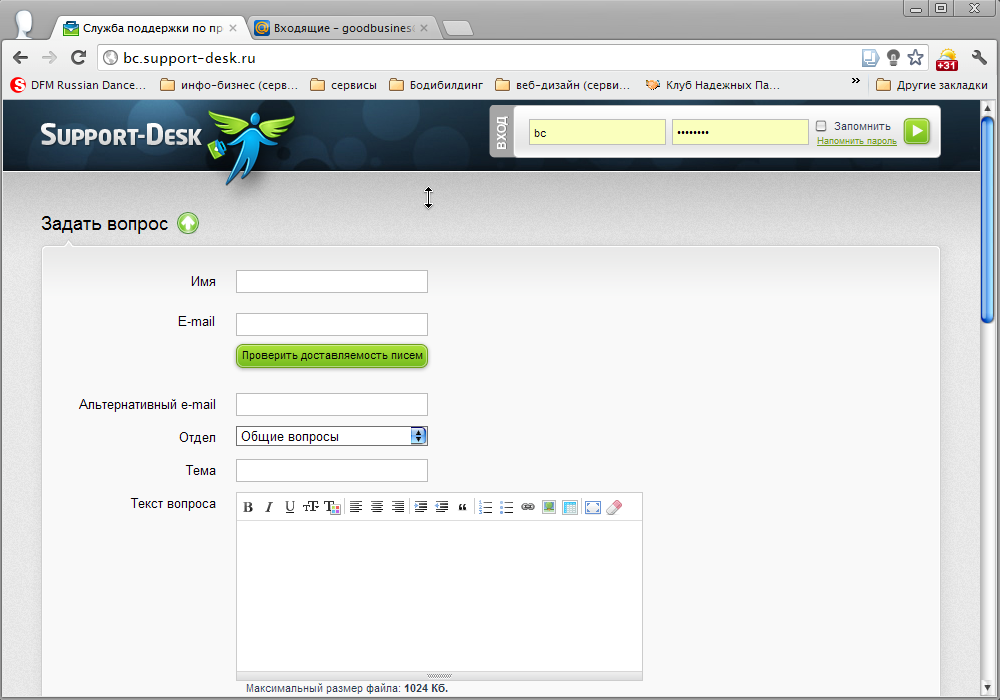Open the Chrome wrench settings menu
Screen dimensions: 1000x700
(x=979, y=57)
